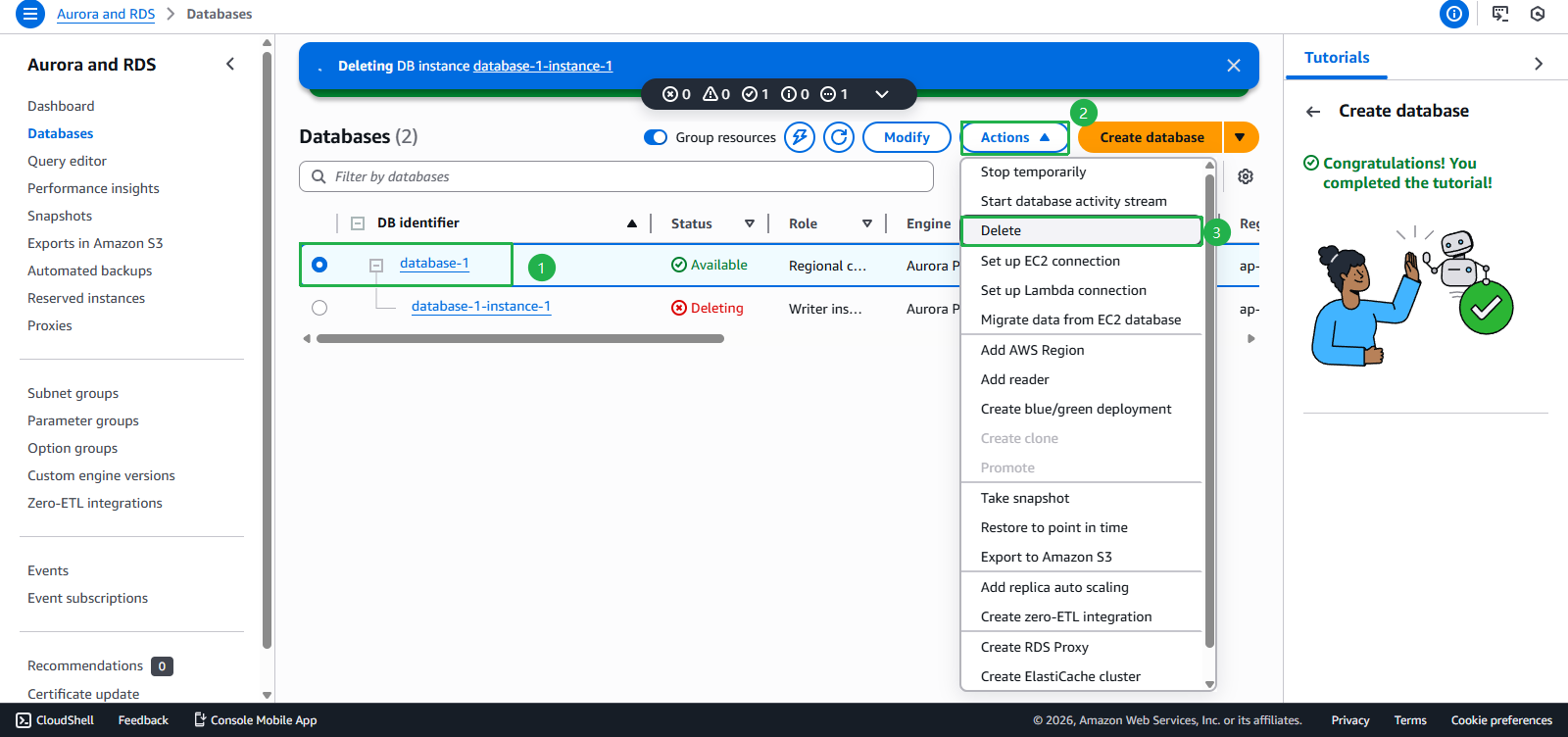Go back with Create database arrow
This screenshot has height=737, width=1568.
coord(1313,112)
